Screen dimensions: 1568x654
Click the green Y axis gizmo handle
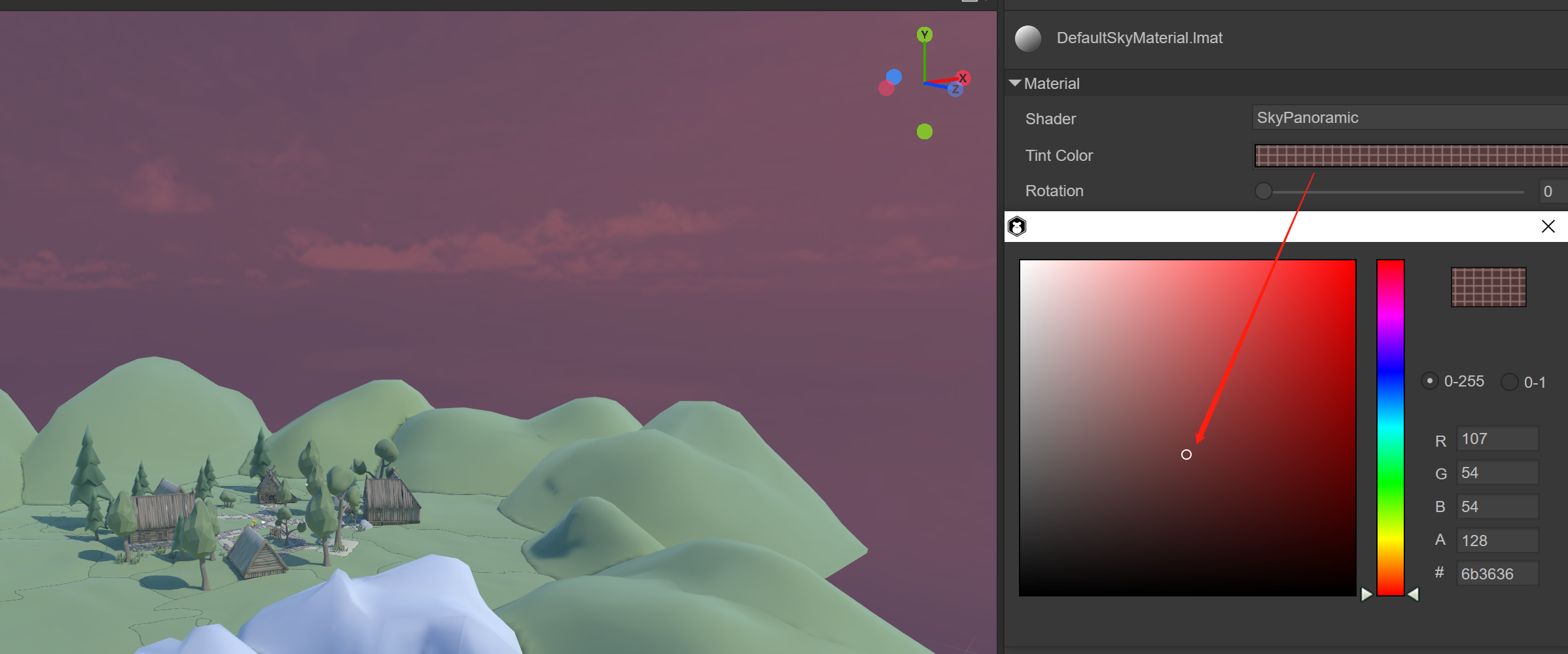tap(924, 35)
